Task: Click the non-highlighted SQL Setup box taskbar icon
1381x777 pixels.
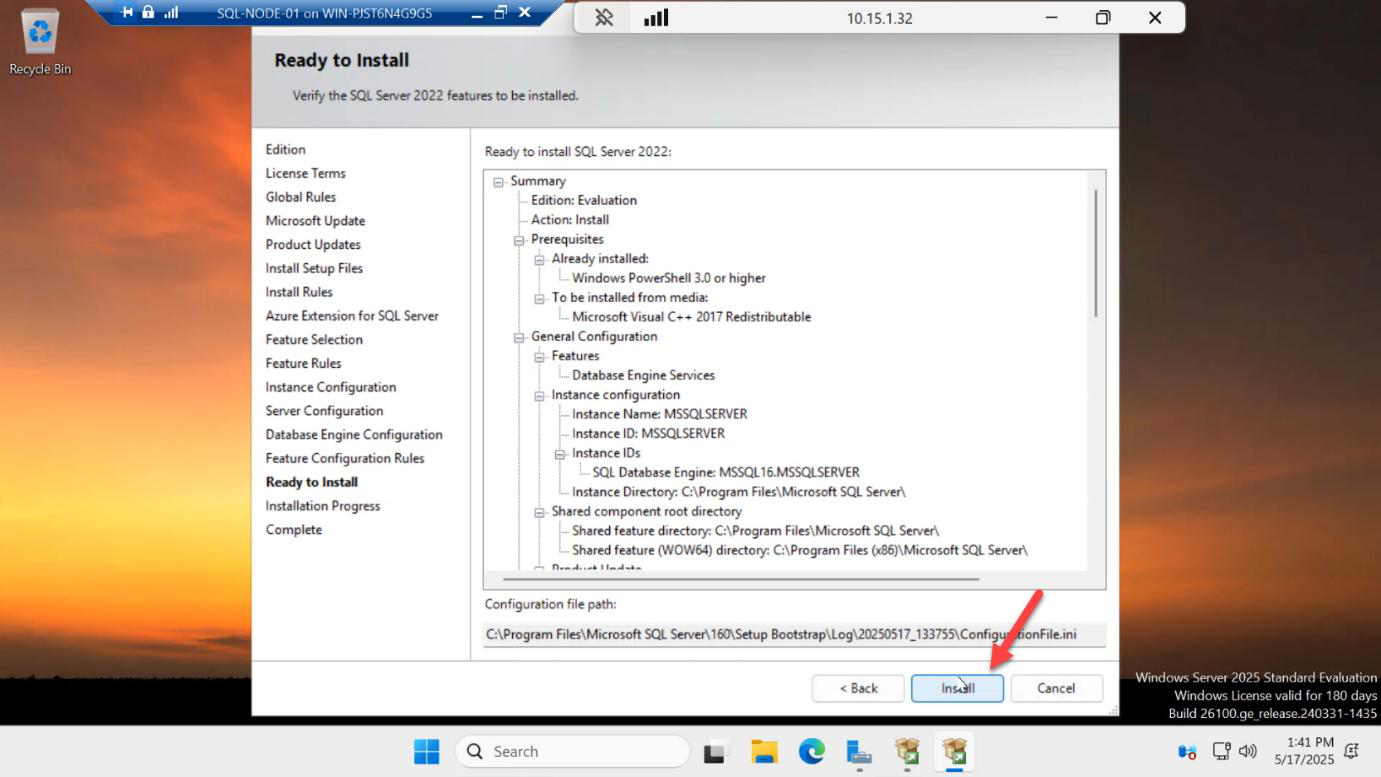Action: [907, 751]
